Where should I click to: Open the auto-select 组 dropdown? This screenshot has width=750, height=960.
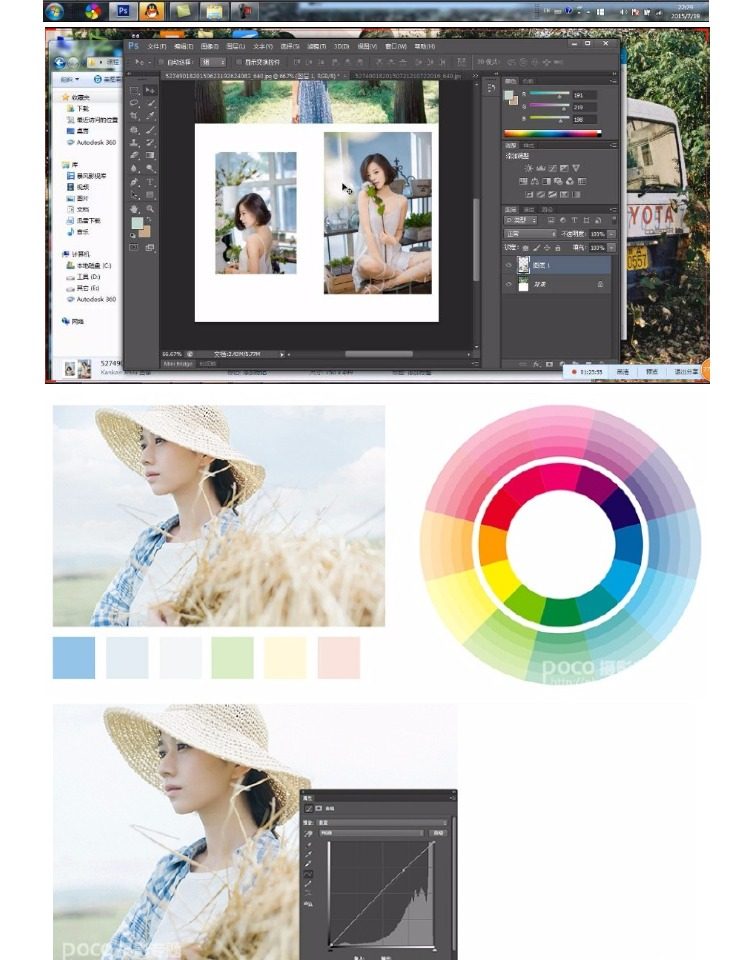[214, 62]
